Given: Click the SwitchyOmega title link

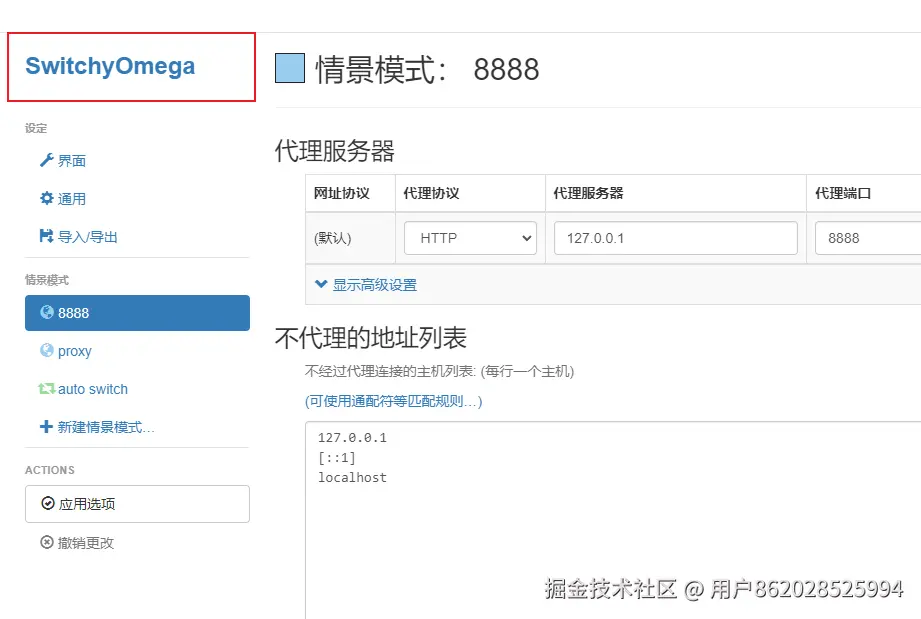Looking at the screenshot, I should 110,66.
